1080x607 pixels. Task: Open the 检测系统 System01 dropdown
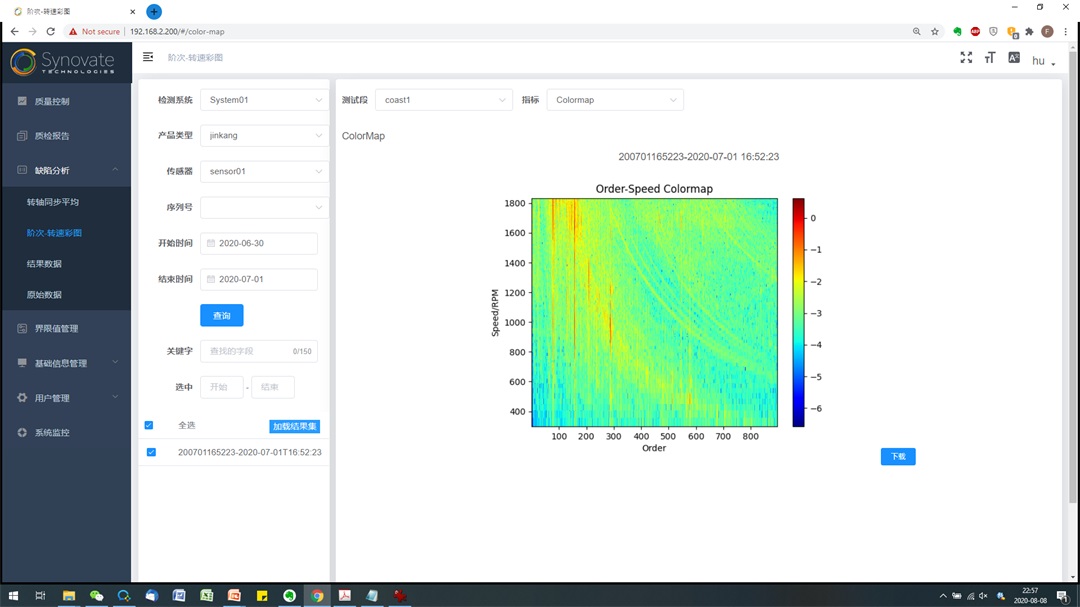click(x=265, y=100)
